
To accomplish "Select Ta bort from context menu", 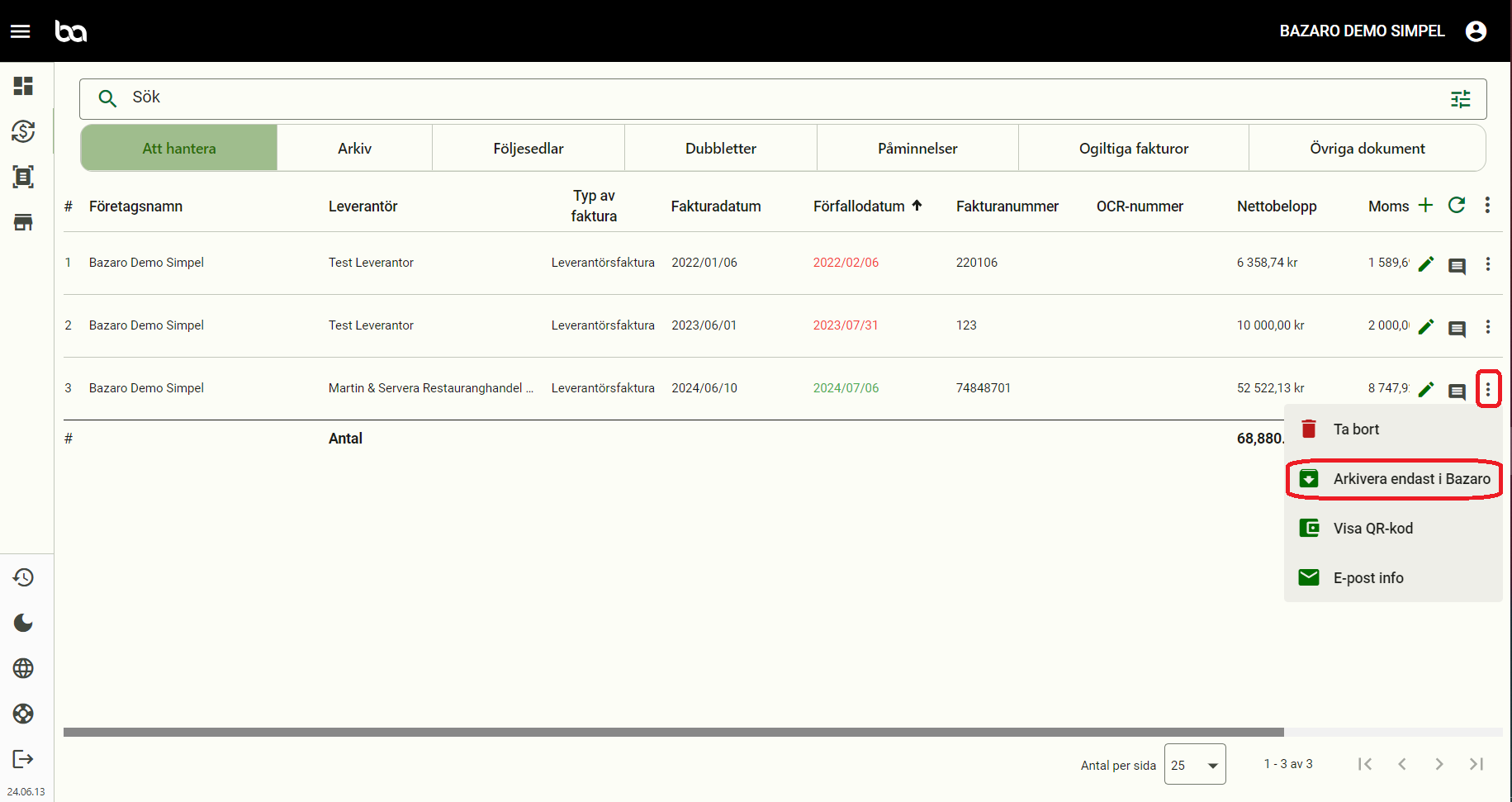I will pos(1393,429).
